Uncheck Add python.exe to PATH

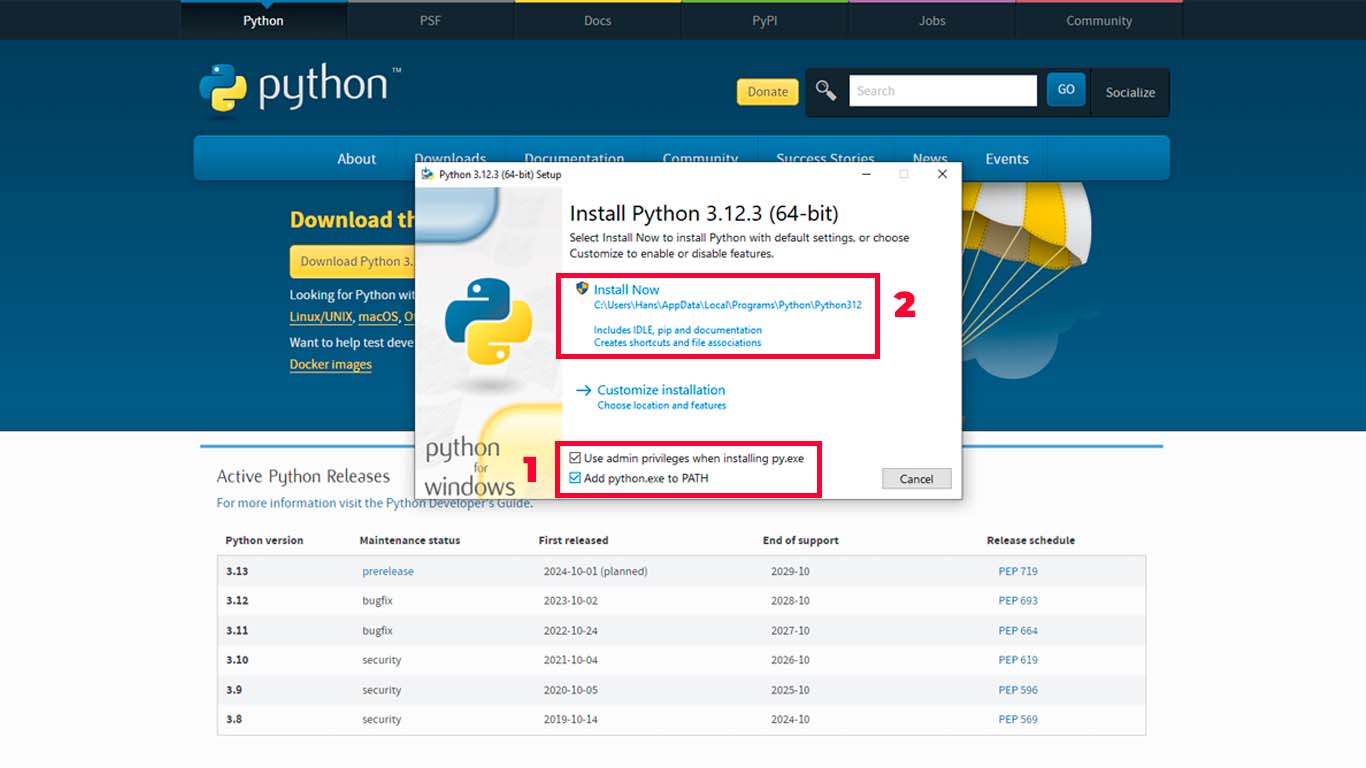[575, 478]
